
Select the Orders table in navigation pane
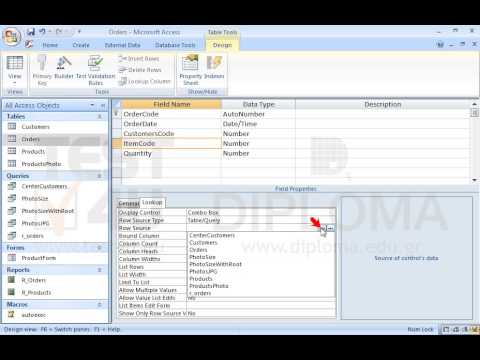pyautogui.click(x=31, y=139)
